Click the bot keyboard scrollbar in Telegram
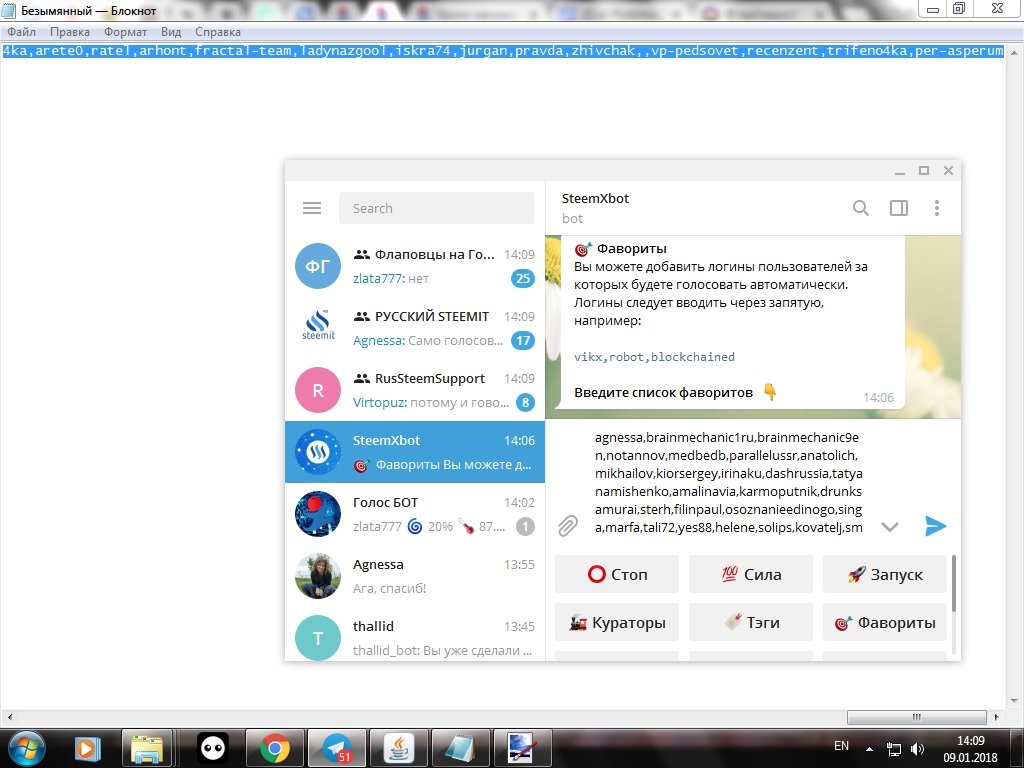The height and width of the screenshot is (768, 1024). 953,584
